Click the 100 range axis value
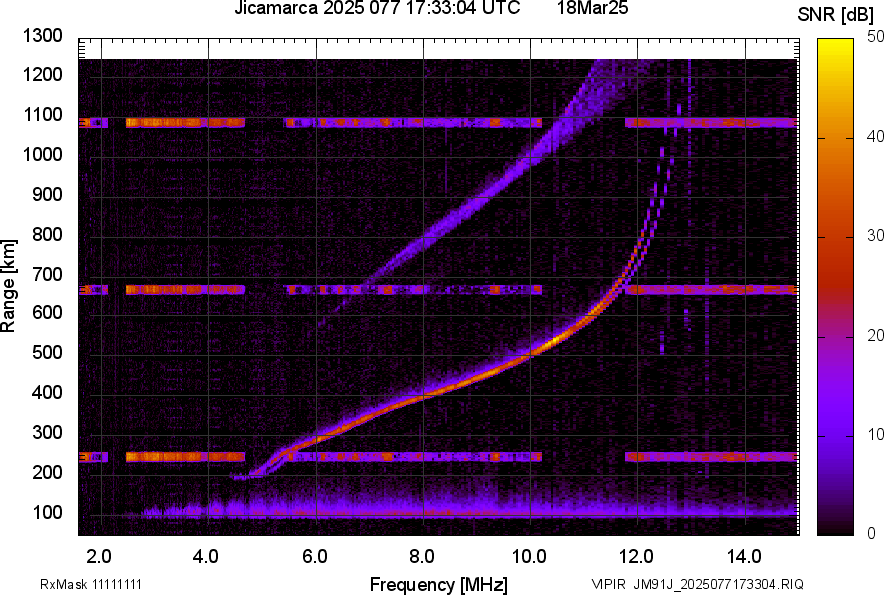The width and height of the screenshot is (884, 595). coord(47,513)
